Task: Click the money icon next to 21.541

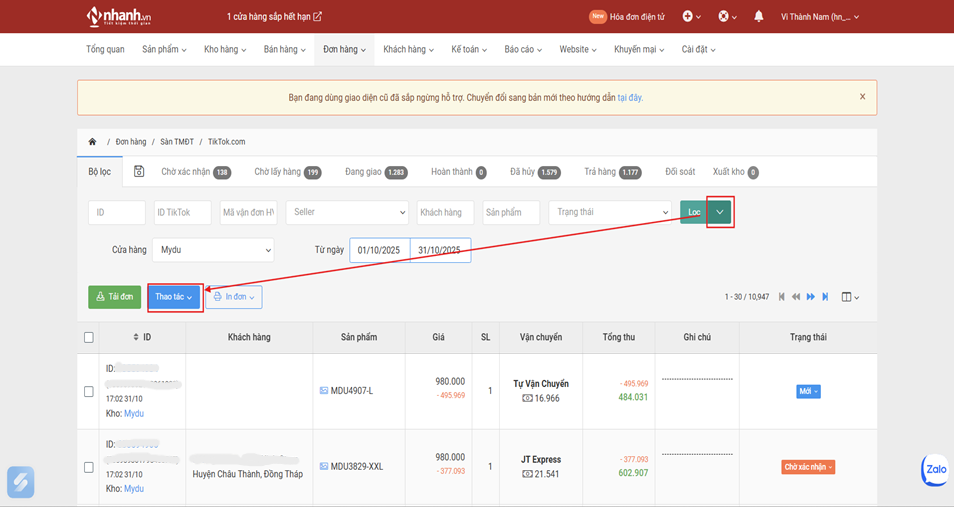Action: click(x=527, y=474)
